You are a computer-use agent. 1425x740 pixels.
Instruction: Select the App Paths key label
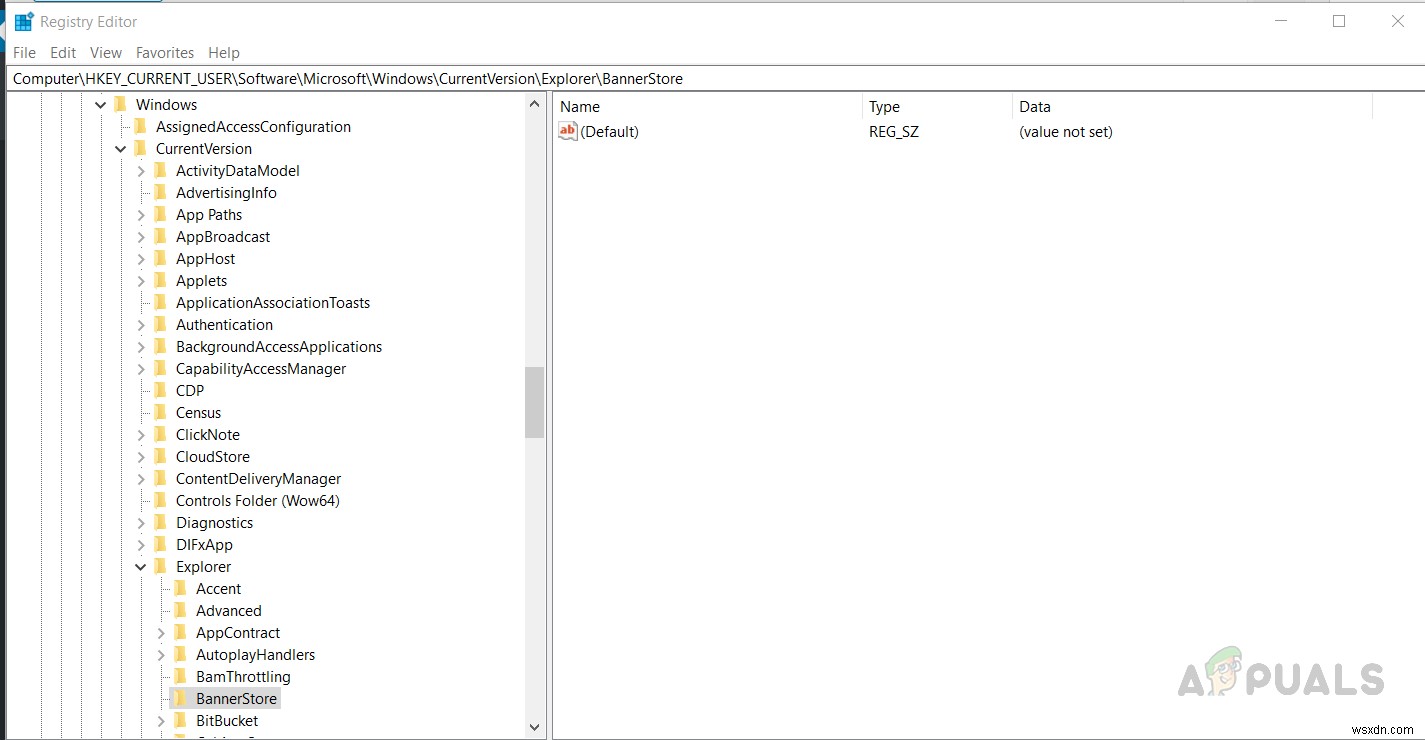(x=209, y=215)
